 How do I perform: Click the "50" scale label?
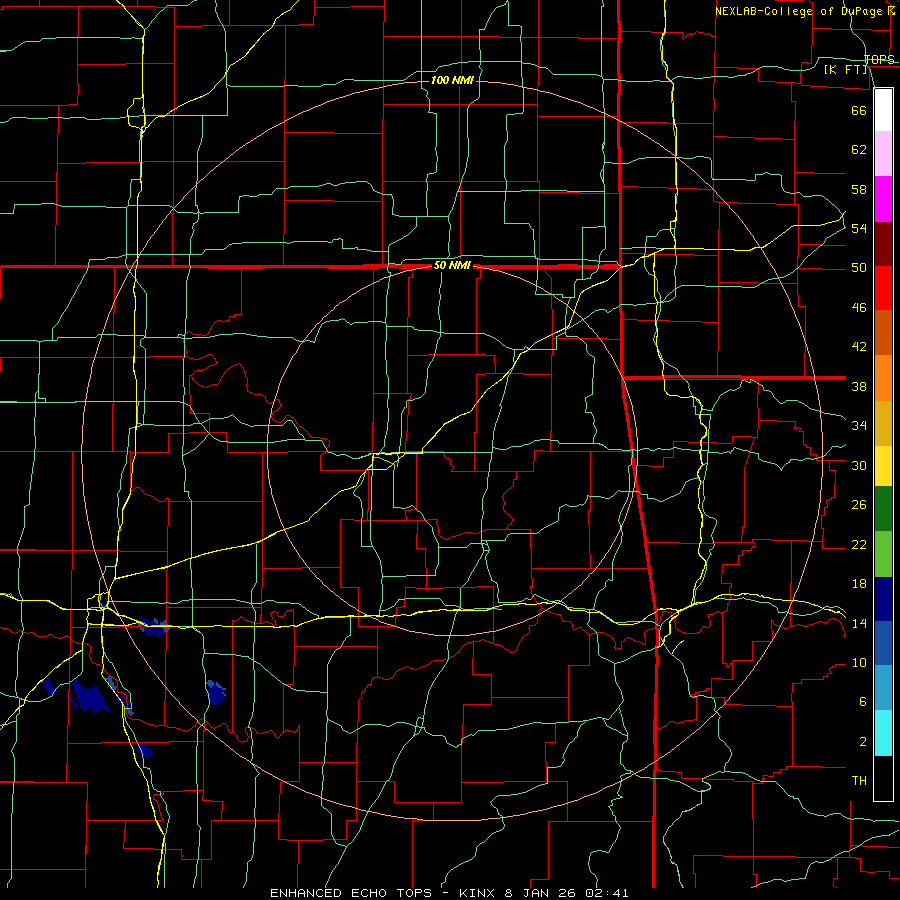(x=859, y=268)
